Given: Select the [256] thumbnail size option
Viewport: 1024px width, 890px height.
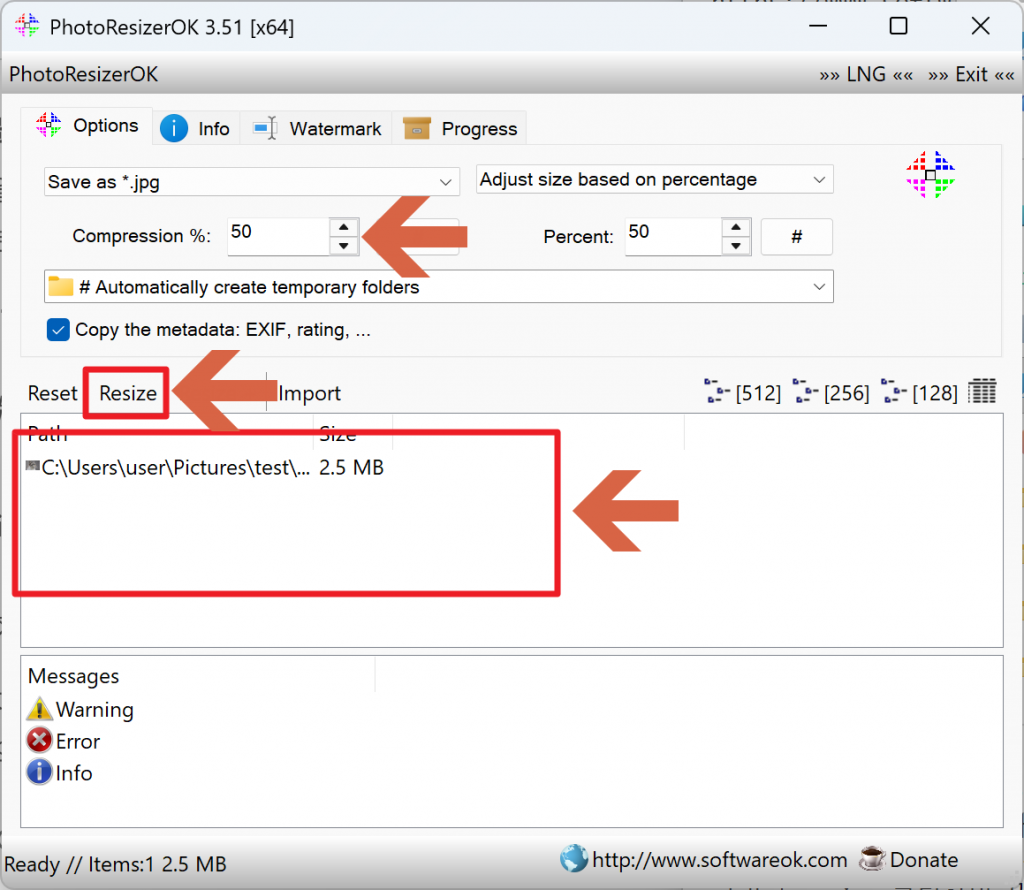Looking at the screenshot, I should pos(831,392).
